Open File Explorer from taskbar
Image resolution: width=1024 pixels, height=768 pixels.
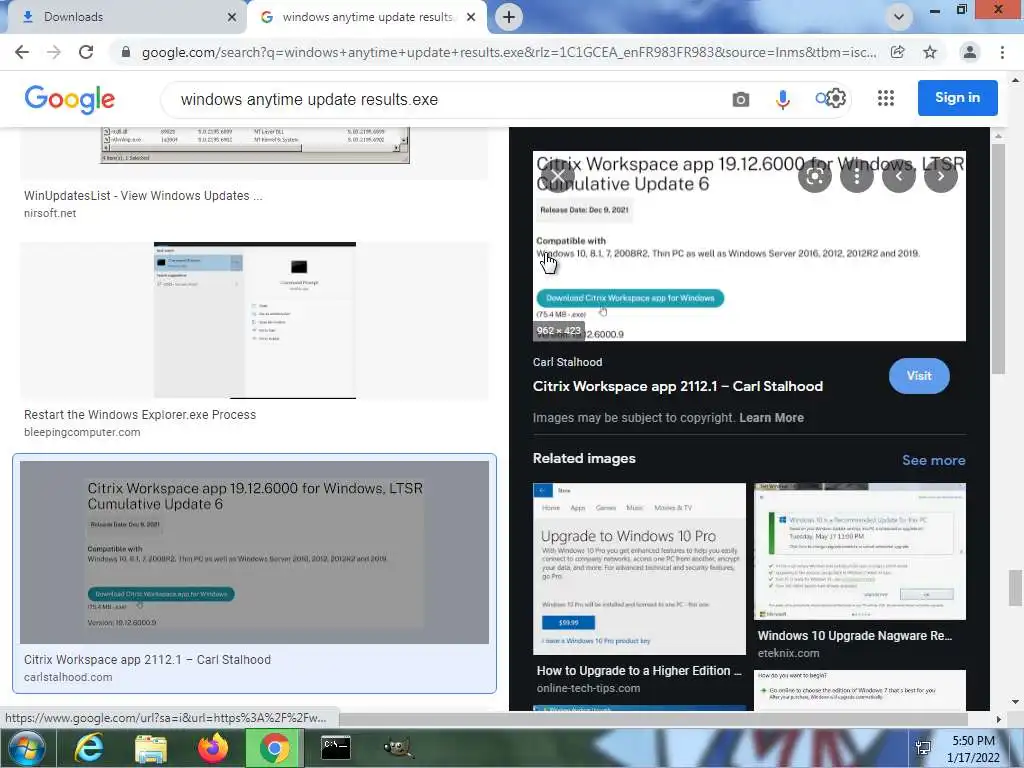point(151,748)
